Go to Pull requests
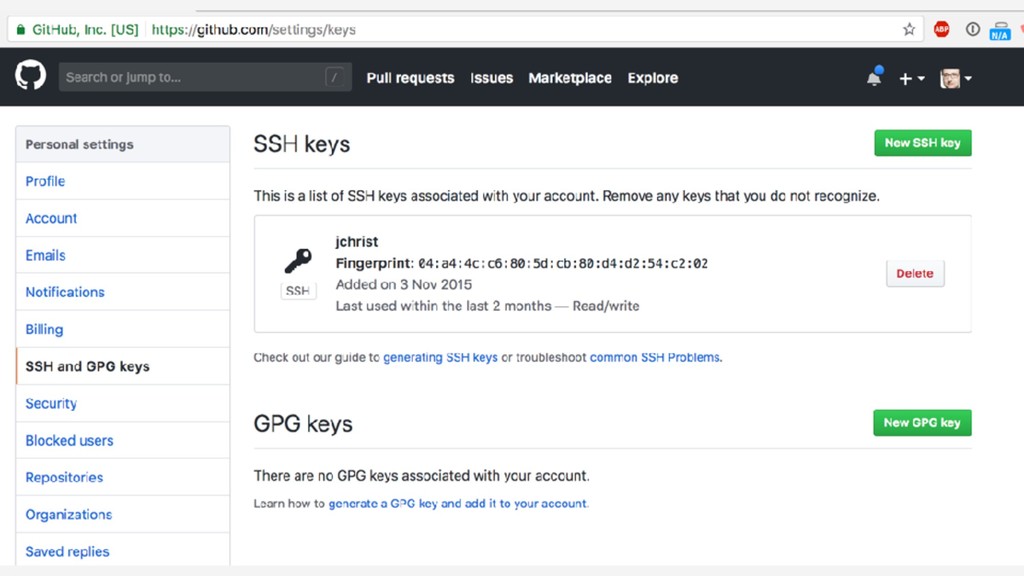 pos(410,78)
